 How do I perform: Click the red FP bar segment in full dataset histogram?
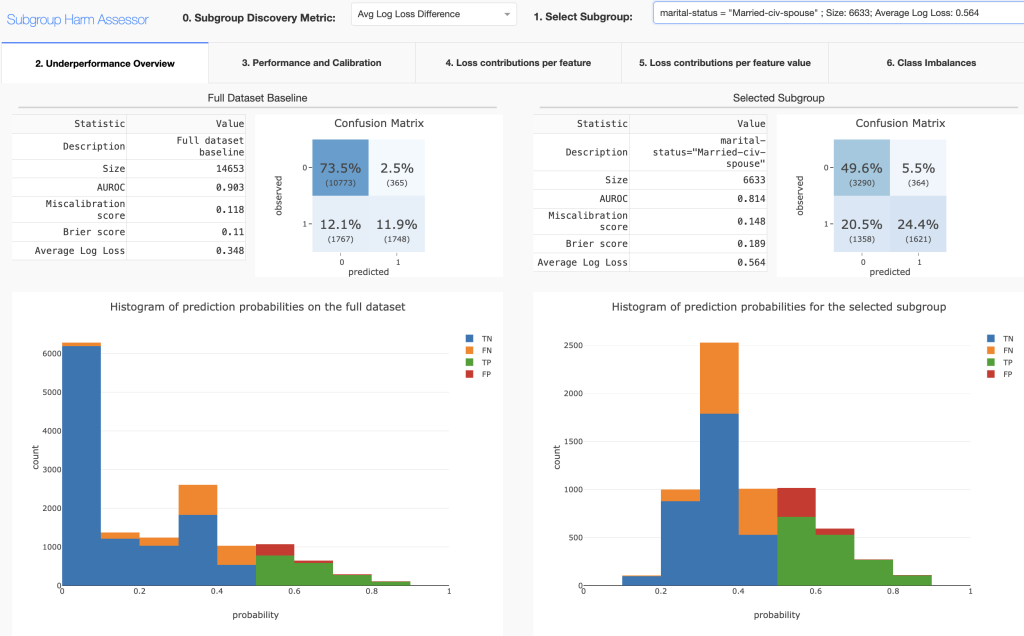click(x=275, y=550)
